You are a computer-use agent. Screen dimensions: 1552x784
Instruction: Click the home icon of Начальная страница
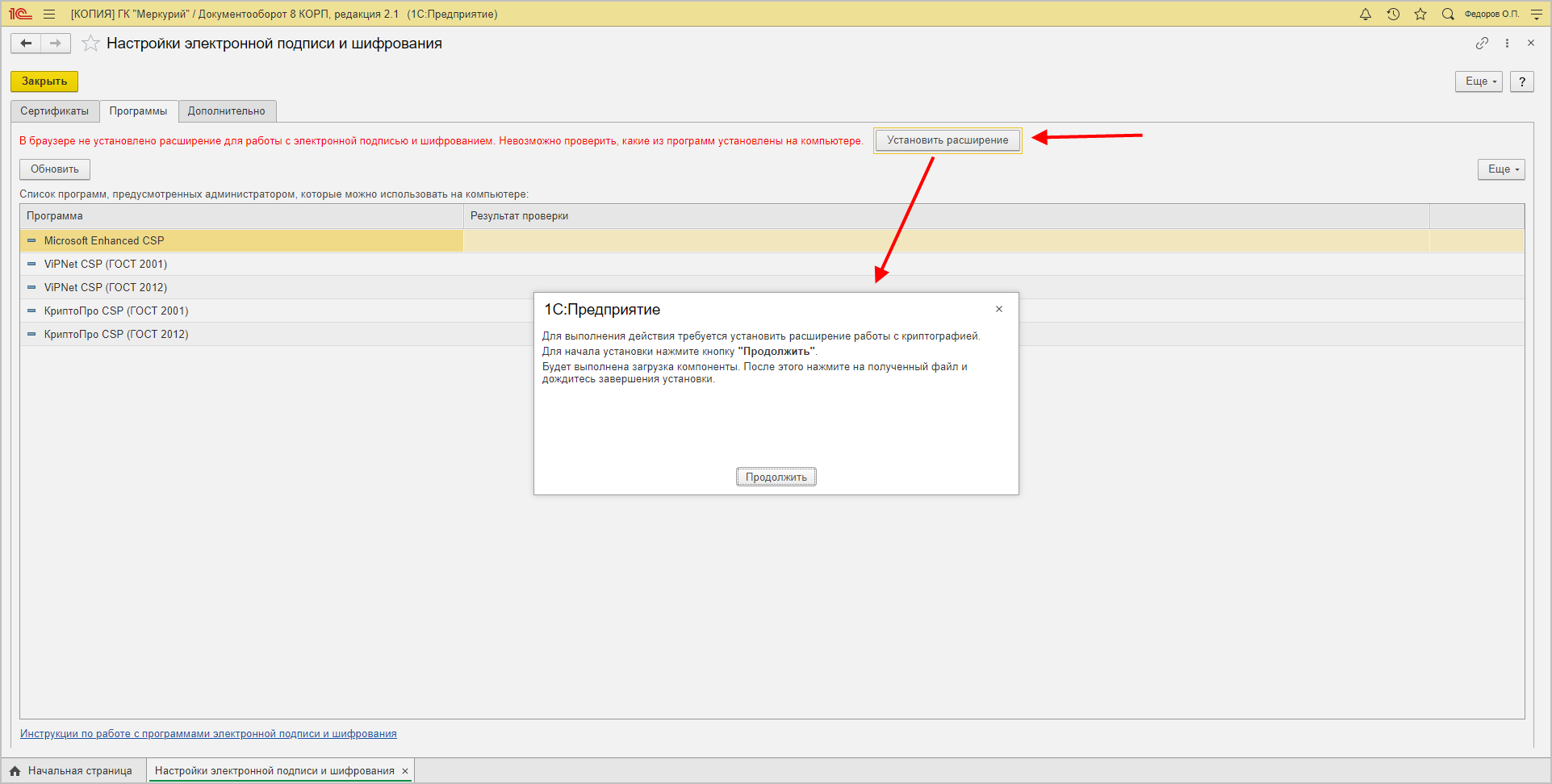coord(15,771)
